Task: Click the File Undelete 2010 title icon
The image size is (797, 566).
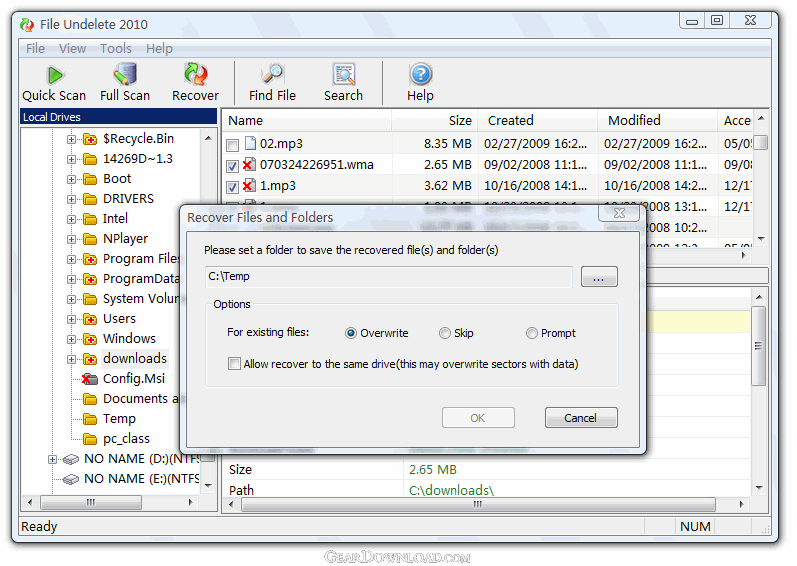Action: click(27, 24)
